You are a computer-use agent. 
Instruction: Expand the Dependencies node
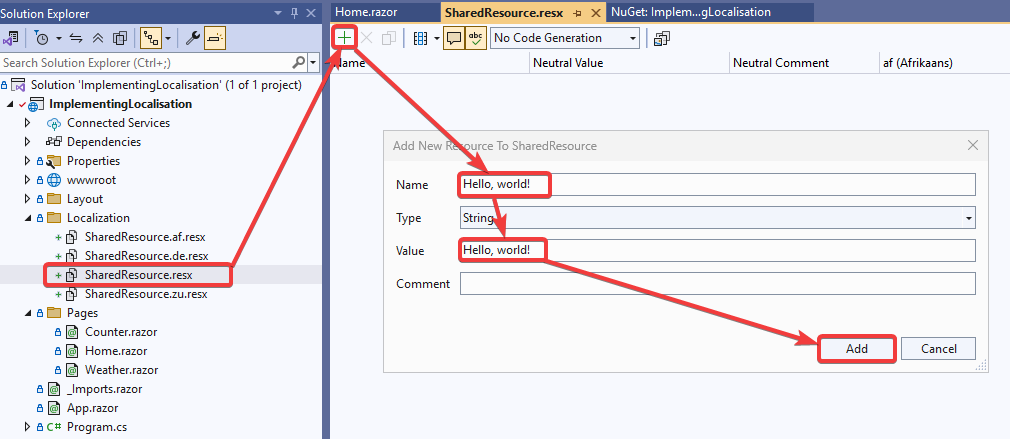point(28,142)
